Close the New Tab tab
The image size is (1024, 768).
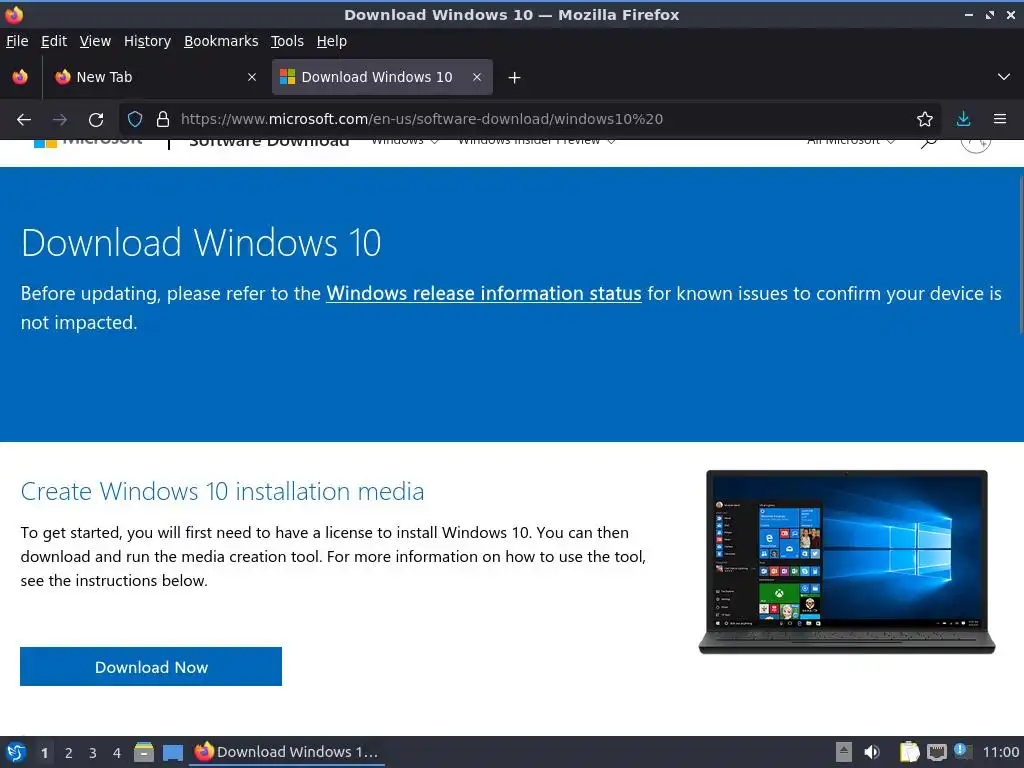pyautogui.click(x=251, y=77)
